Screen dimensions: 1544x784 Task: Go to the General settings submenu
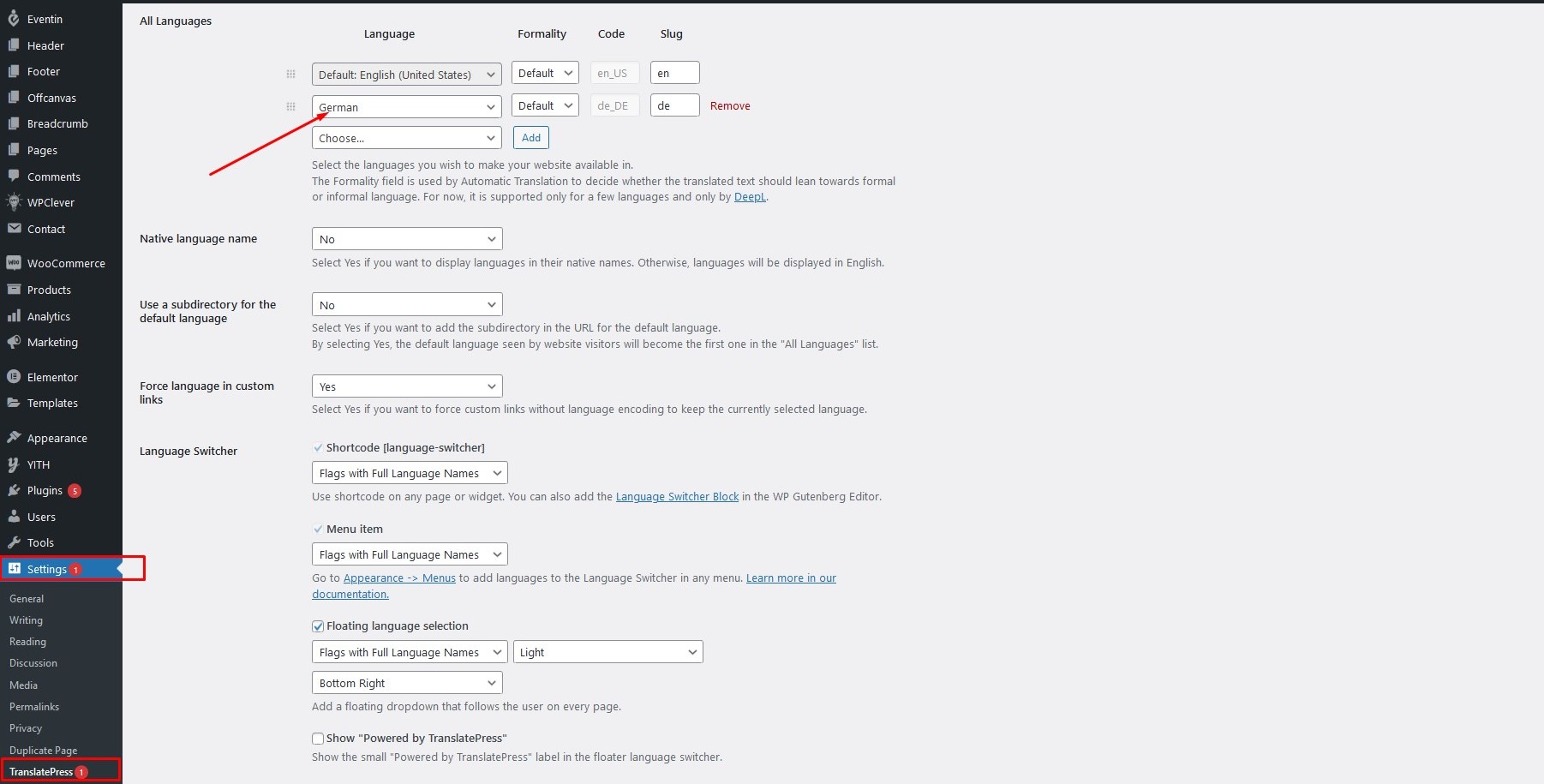click(27, 599)
